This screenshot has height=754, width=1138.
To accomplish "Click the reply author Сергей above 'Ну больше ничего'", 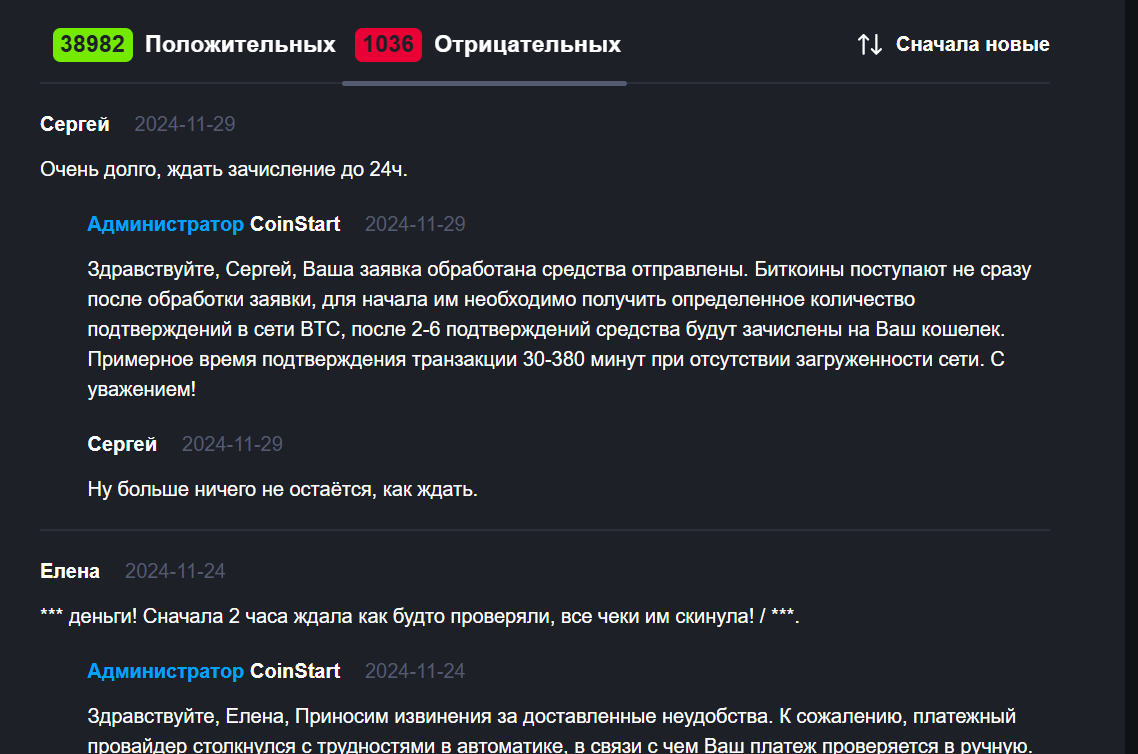I will pyautogui.click(x=122, y=444).
